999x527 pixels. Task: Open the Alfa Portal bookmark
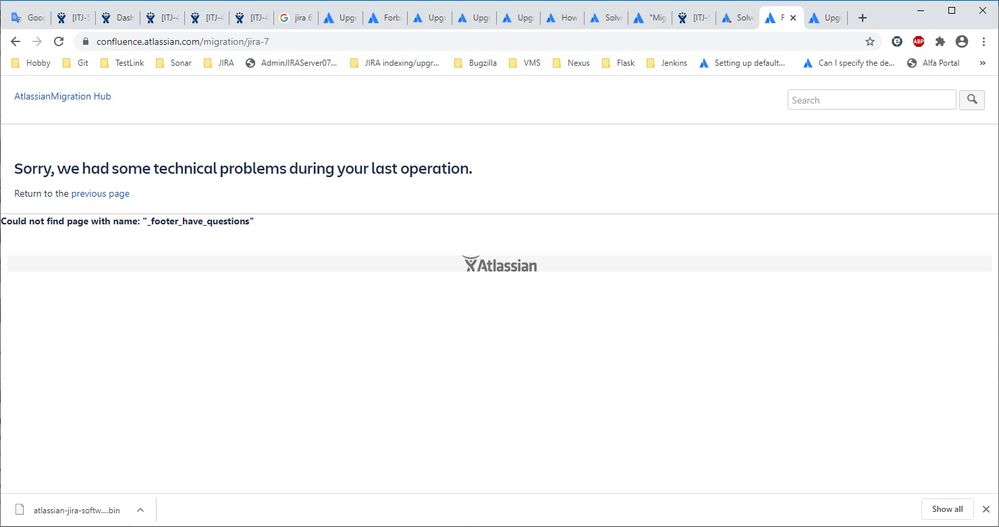click(x=933, y=63)
